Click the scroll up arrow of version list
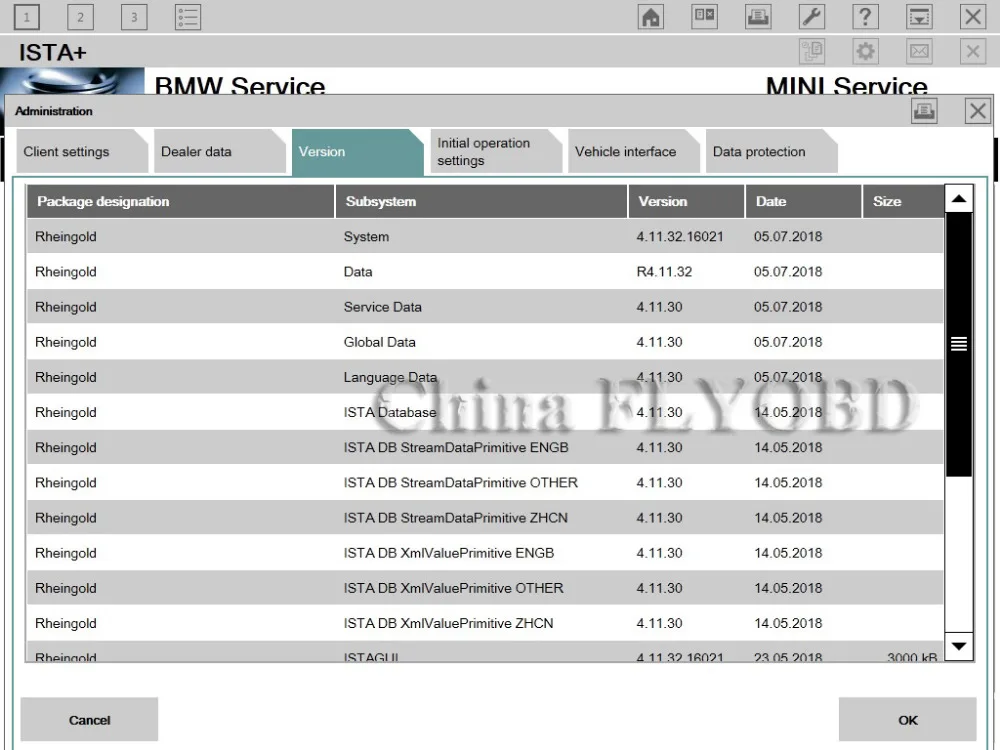This screenshot has width=1000, height=750. click(959, 199)
